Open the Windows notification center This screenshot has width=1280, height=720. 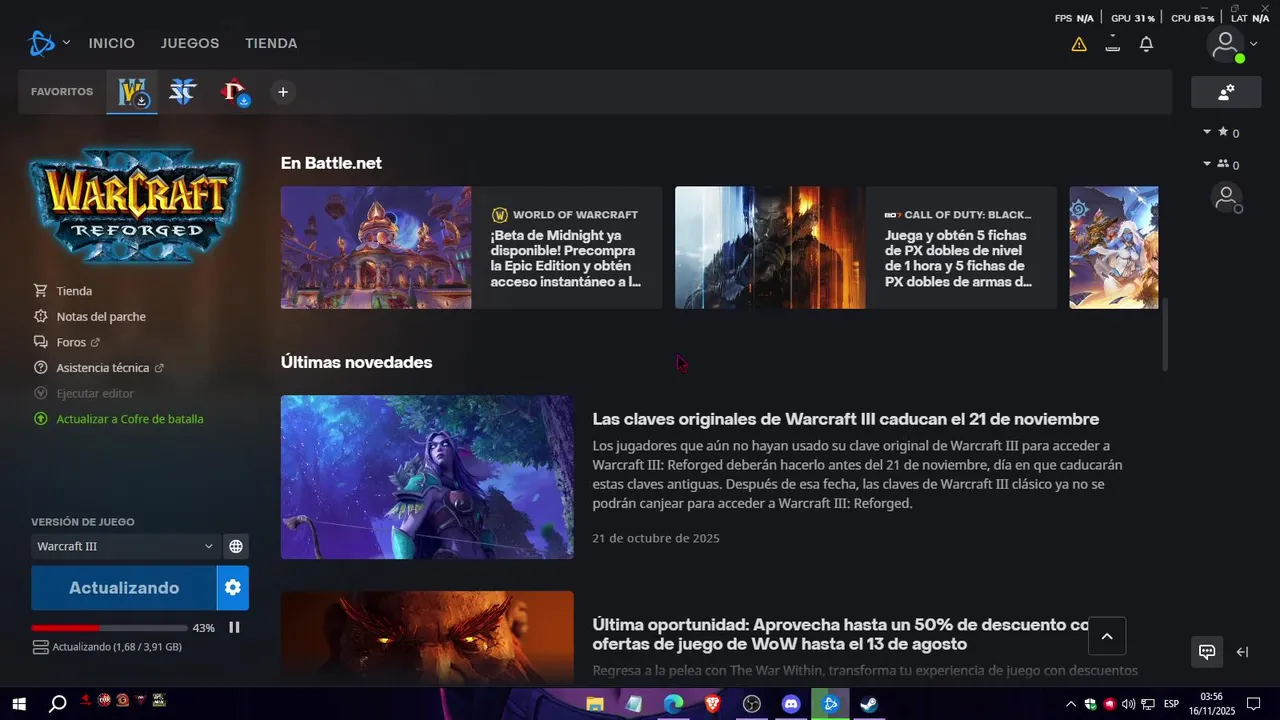tap(1253, 704)
